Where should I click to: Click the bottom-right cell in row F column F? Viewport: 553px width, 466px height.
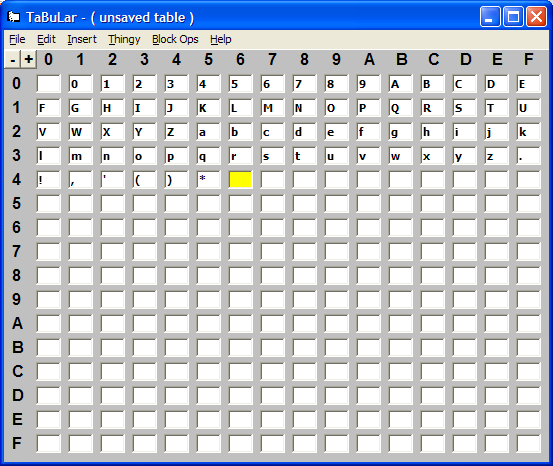pos(528,443)
